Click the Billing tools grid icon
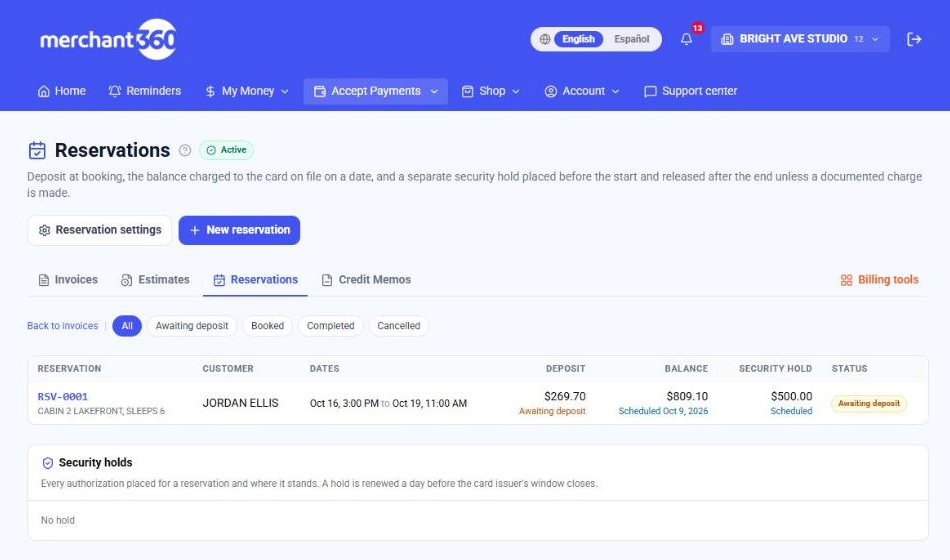This screenshot has height=560, width=950. pyautogui.click(x=846, y=280)
